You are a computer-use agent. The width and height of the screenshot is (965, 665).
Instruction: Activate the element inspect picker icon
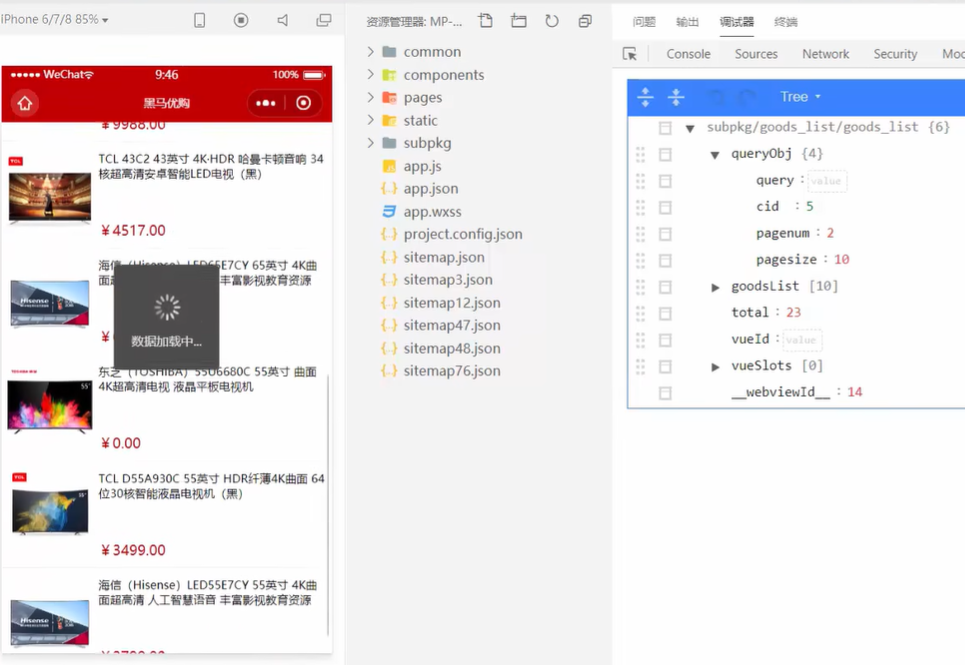coord(630,54)
